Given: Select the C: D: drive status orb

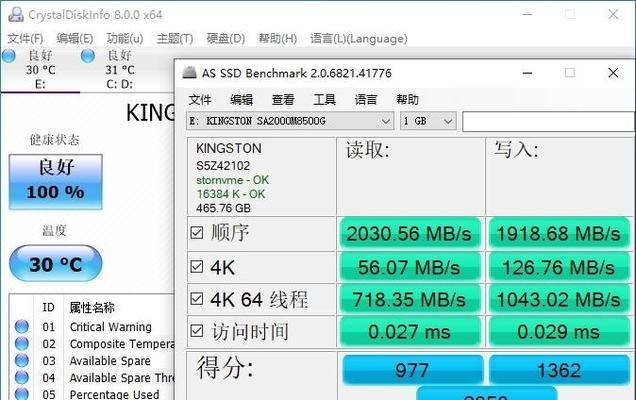Looking at the screenshot, I should [x=88, y=56].
